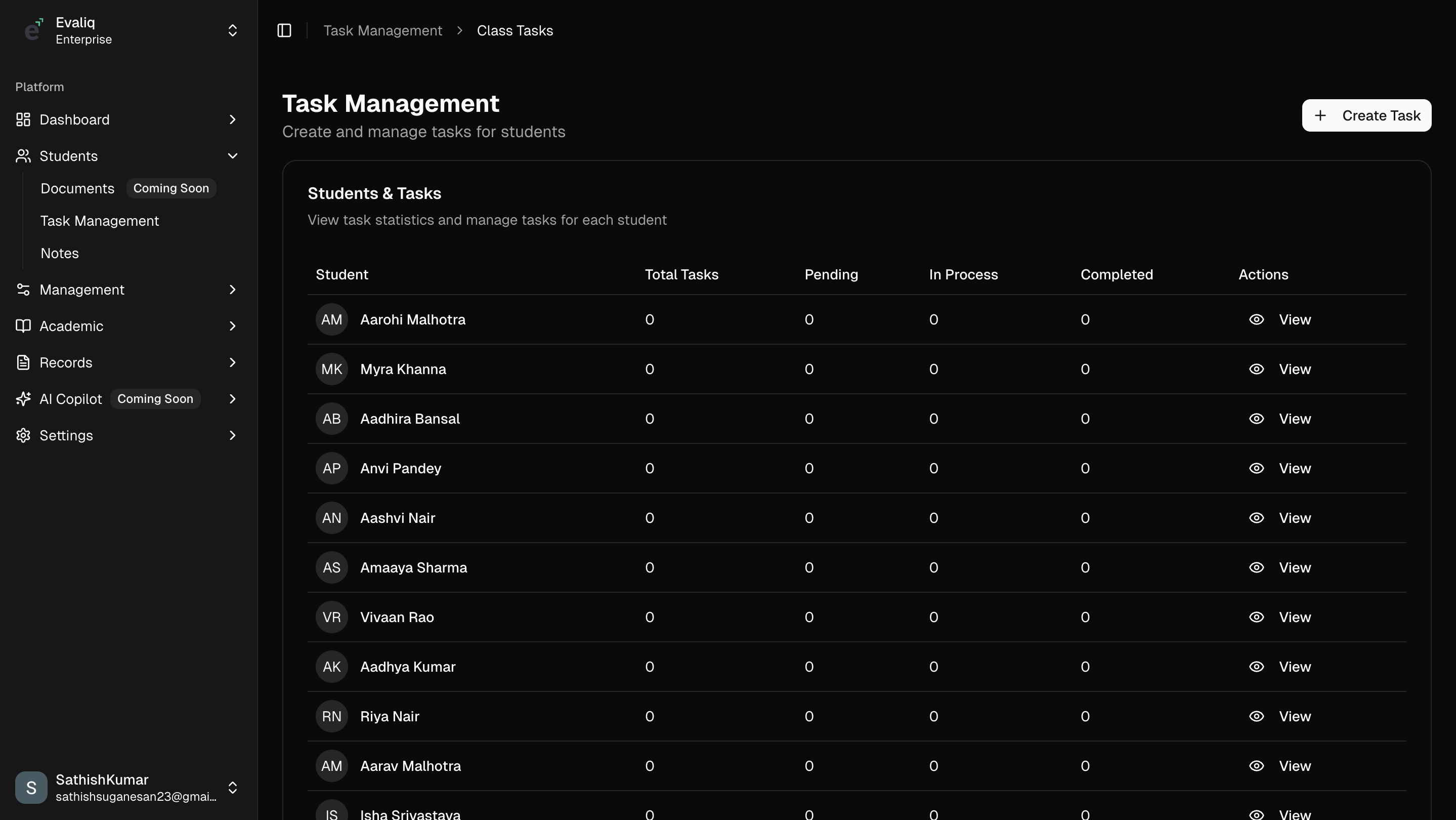Click the Records document icon
Viewport: 1456px width, 820px height.
(23, 362)
